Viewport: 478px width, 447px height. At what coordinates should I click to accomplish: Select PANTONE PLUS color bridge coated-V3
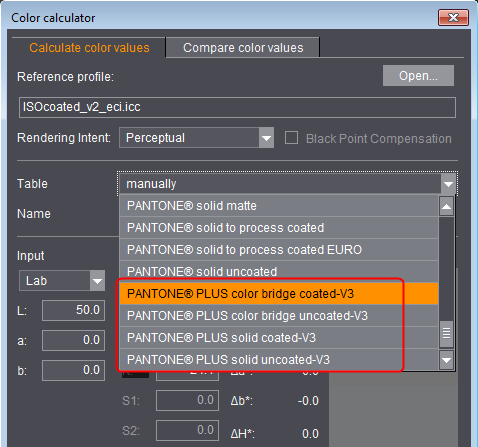(279, 294)
